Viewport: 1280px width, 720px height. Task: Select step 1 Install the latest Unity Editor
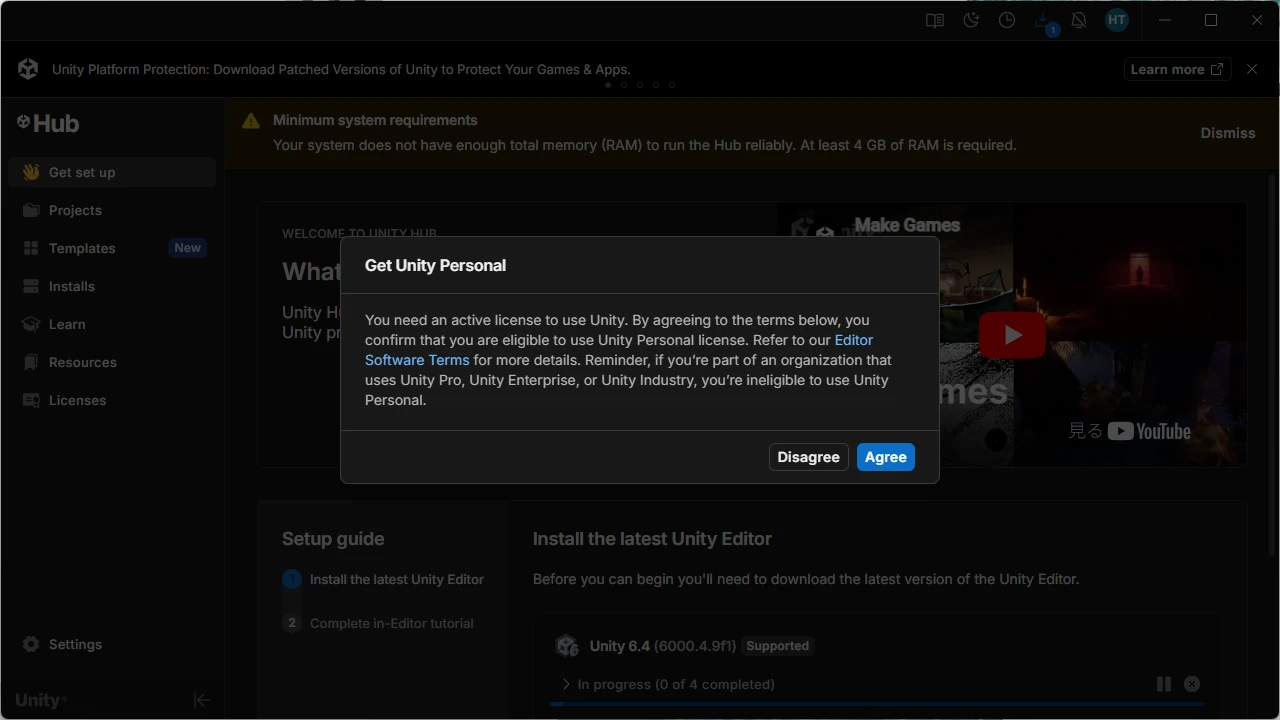(x=384, y=579)
